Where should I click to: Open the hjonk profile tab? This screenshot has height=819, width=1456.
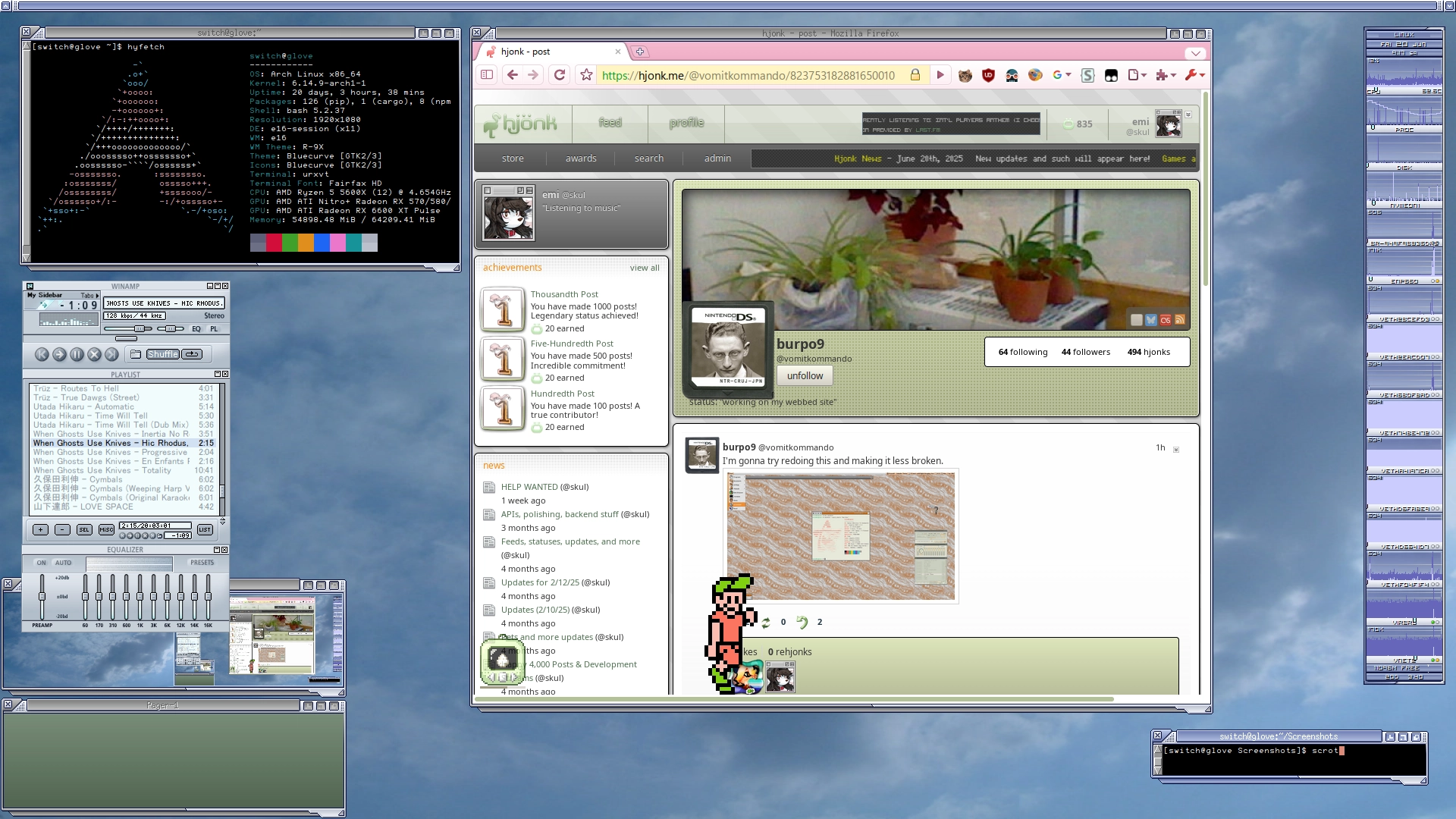(x=686, y=123)
